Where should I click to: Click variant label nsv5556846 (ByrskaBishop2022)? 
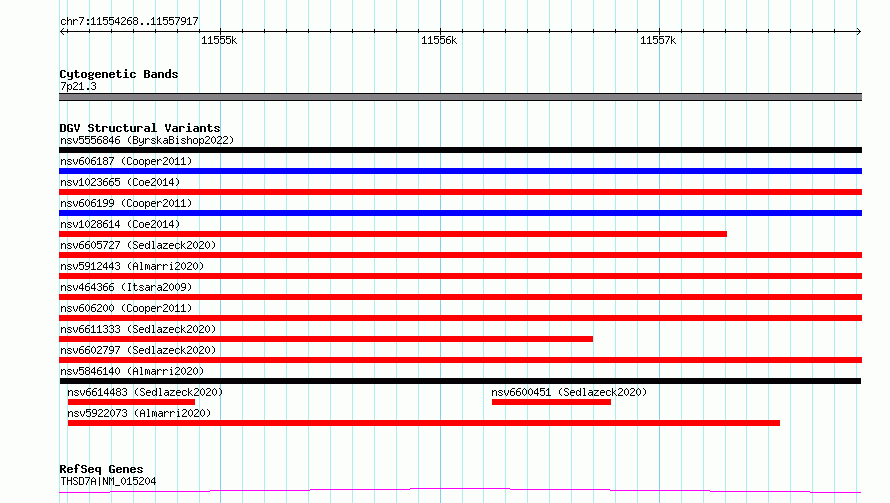(147, 140)
